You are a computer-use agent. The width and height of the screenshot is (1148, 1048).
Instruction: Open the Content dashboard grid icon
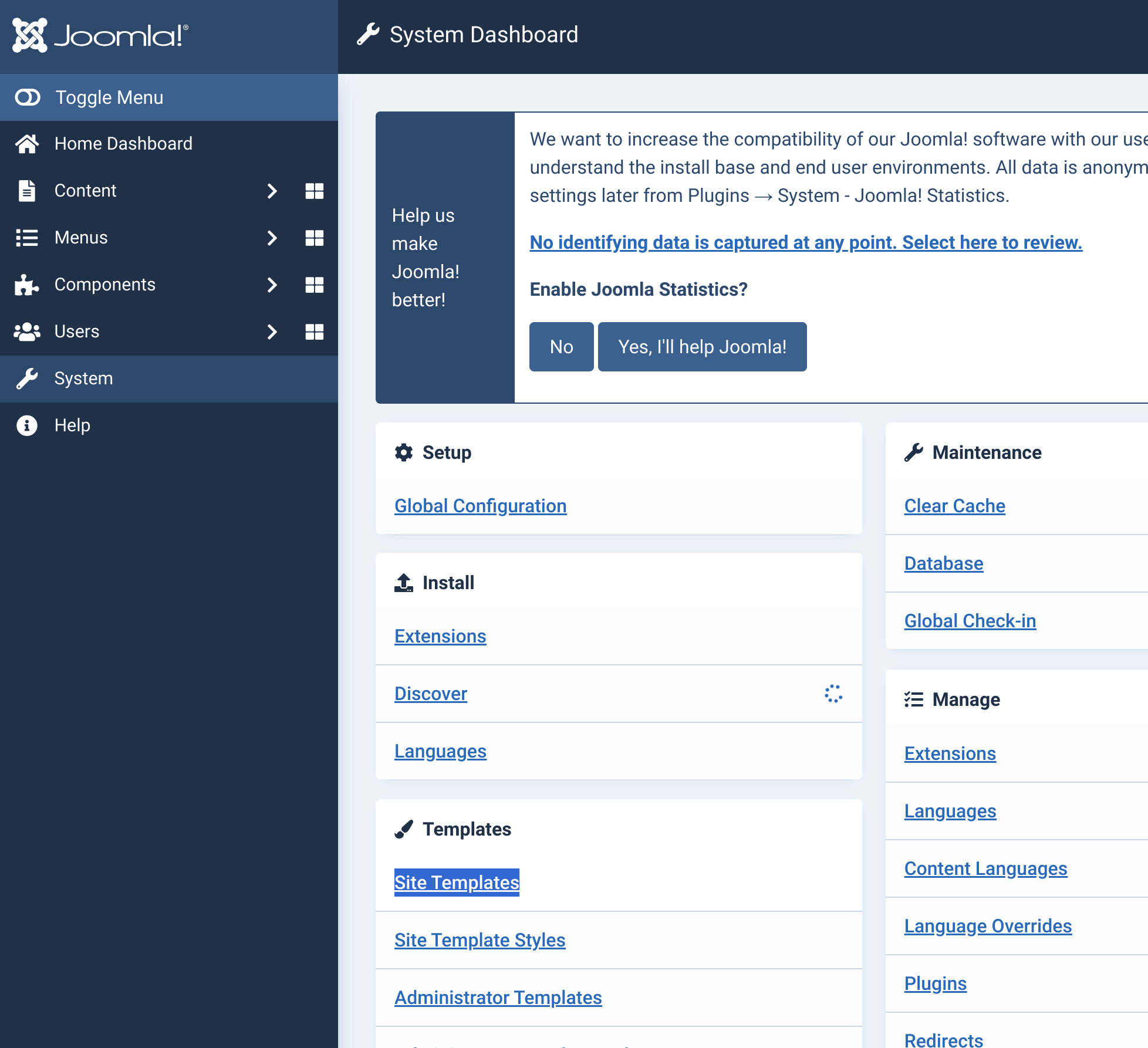pos(315,191)
